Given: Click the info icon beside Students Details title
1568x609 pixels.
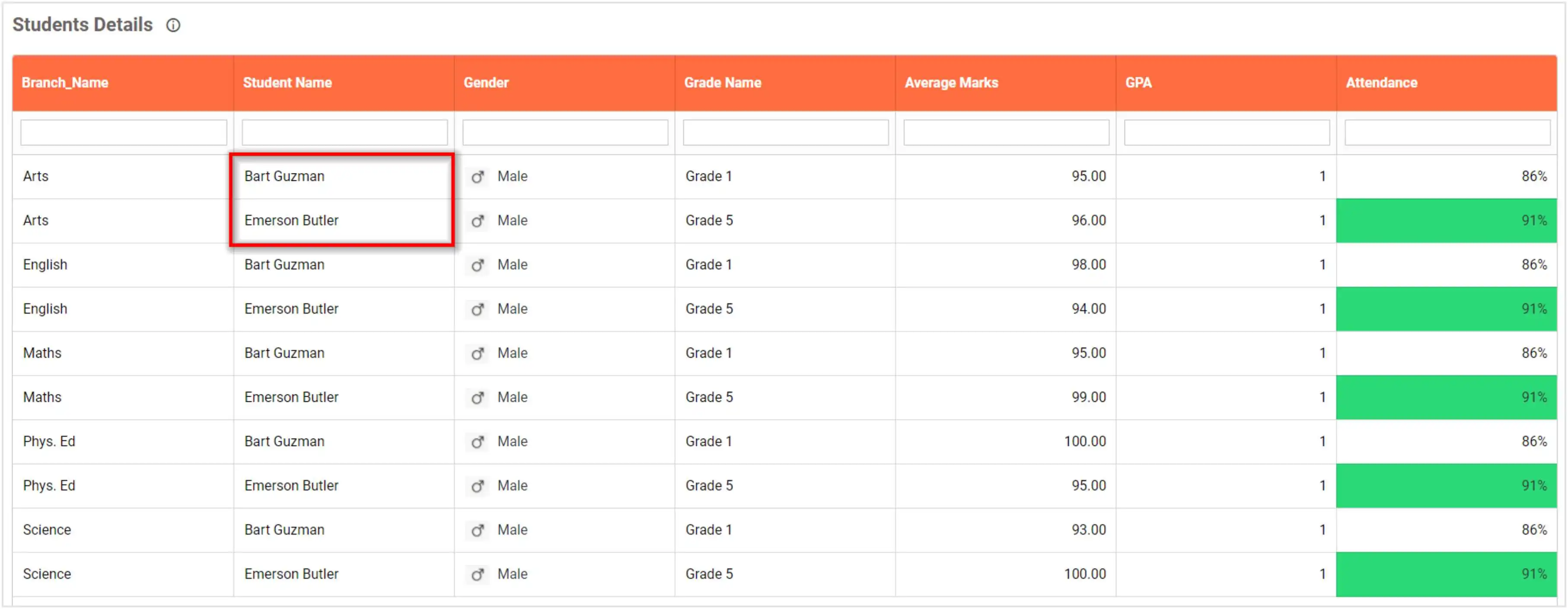Looking at the screenshot, I should click(173, 25).
